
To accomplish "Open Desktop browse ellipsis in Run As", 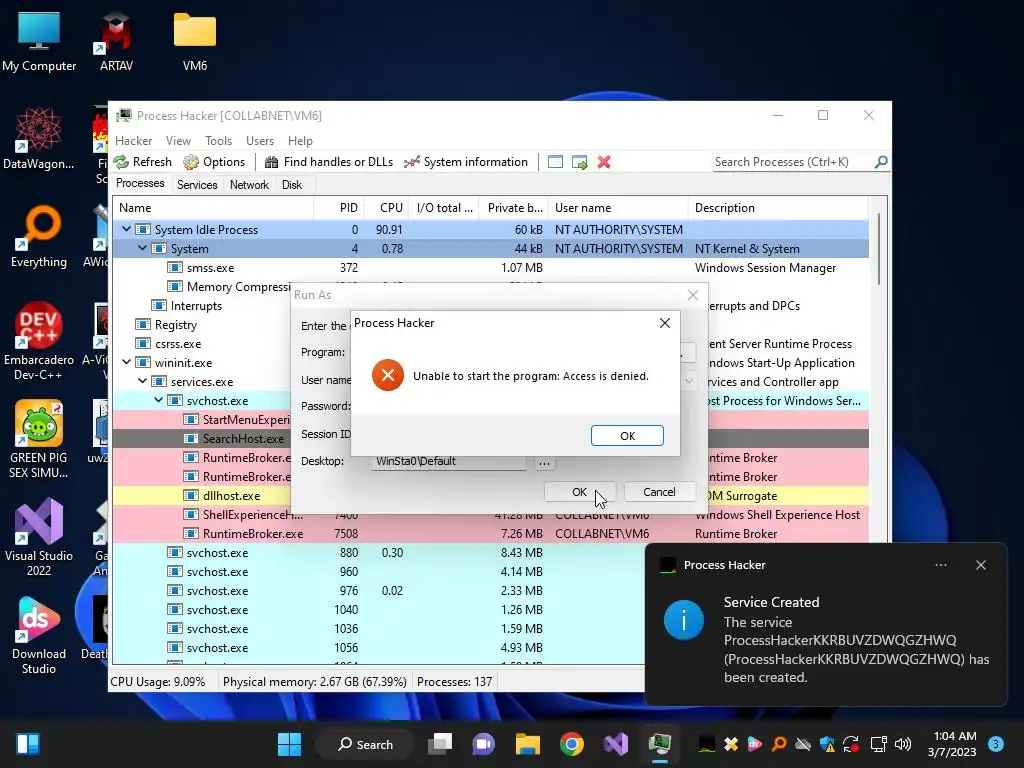I will point(544,462).
